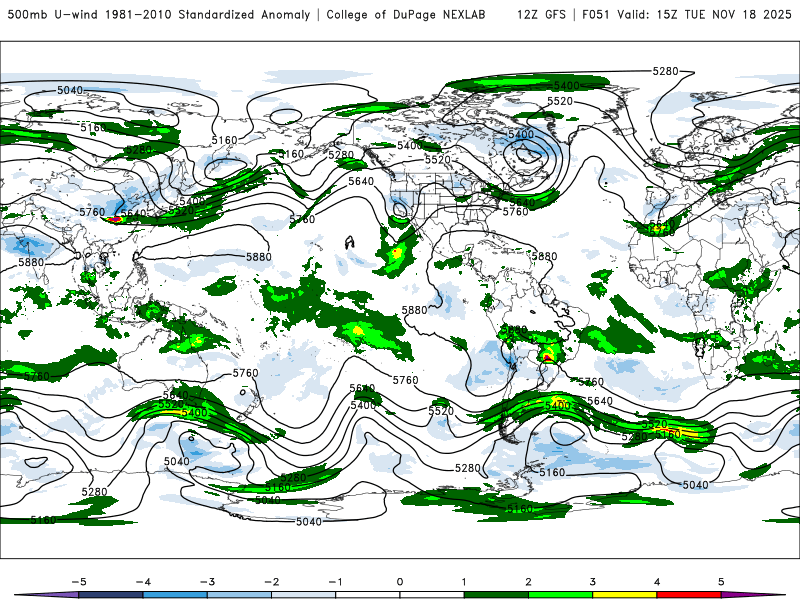Choose the light blue swatch between -3 and -2
The width and height of the screenshot is (800, 600).
(239, 595)
